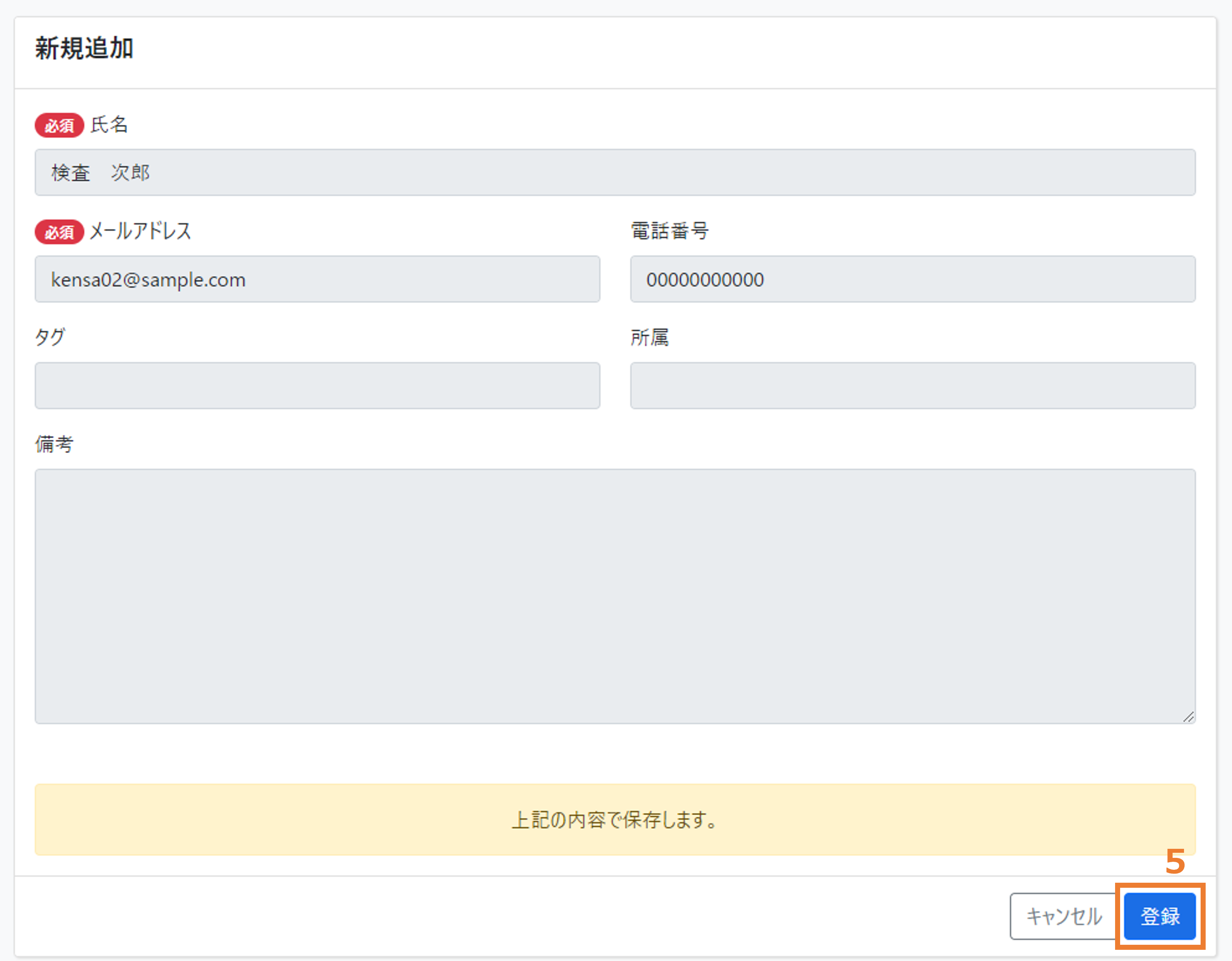Viewport: 1232px width, 961px height.
Task: Click the 氏名 label
Action: (109, 125)
